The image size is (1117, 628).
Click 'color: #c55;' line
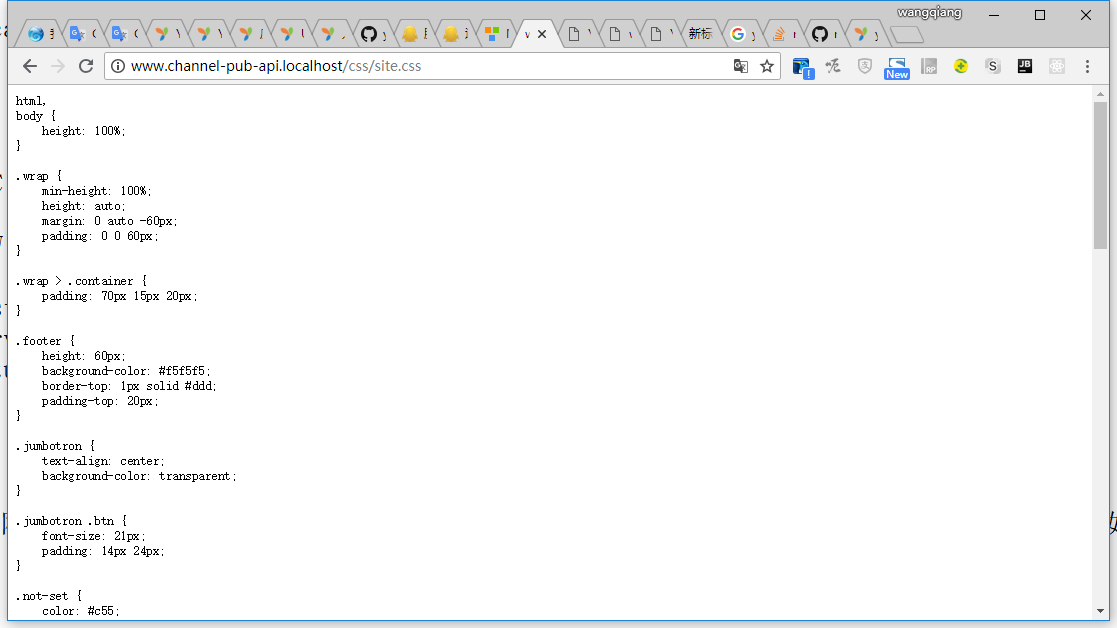[x=80, y=611]
